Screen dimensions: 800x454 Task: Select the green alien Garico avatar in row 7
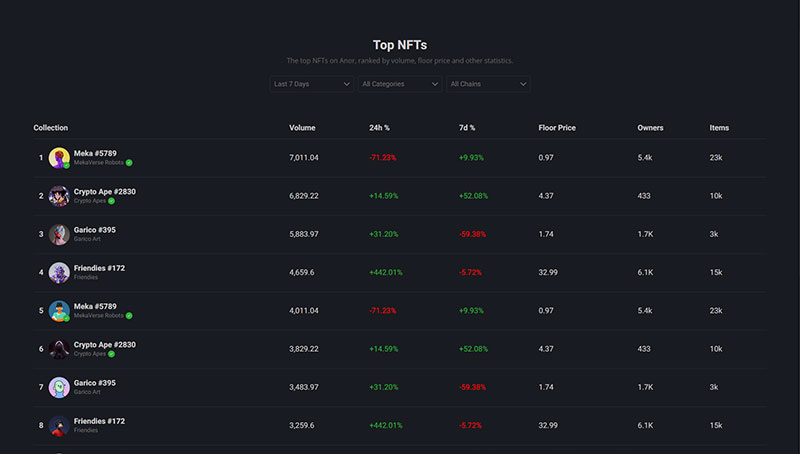(59, 387)
